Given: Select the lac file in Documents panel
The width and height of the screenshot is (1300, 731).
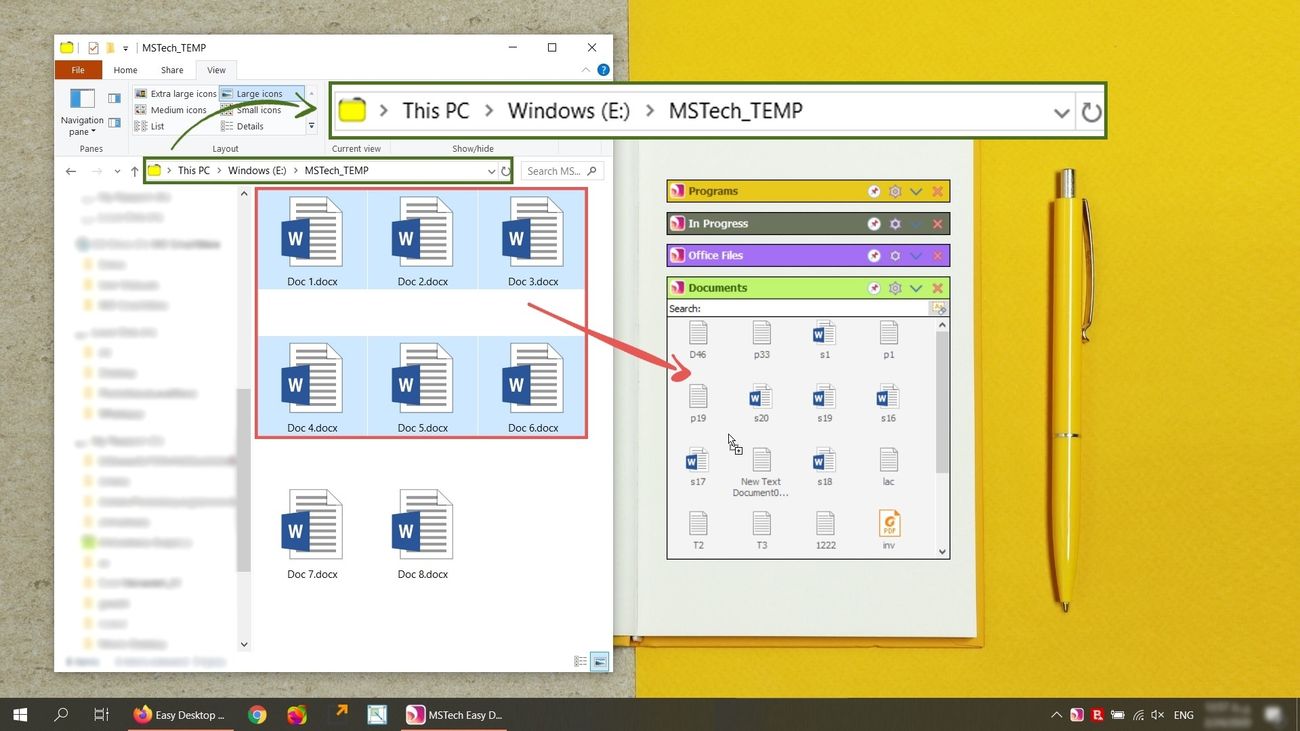Looking at the screenshot, I should pyautogui.click(x=888, y=462).
